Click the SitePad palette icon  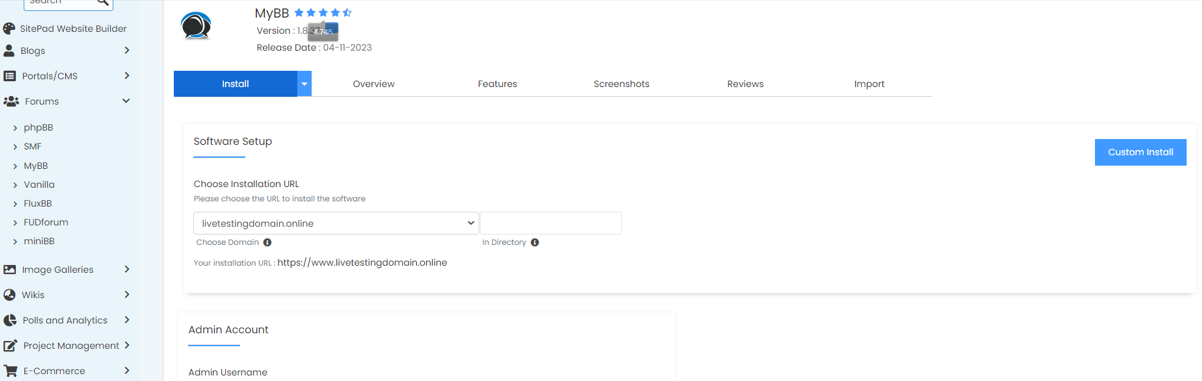pyautogui.click(x=9, y=29)
